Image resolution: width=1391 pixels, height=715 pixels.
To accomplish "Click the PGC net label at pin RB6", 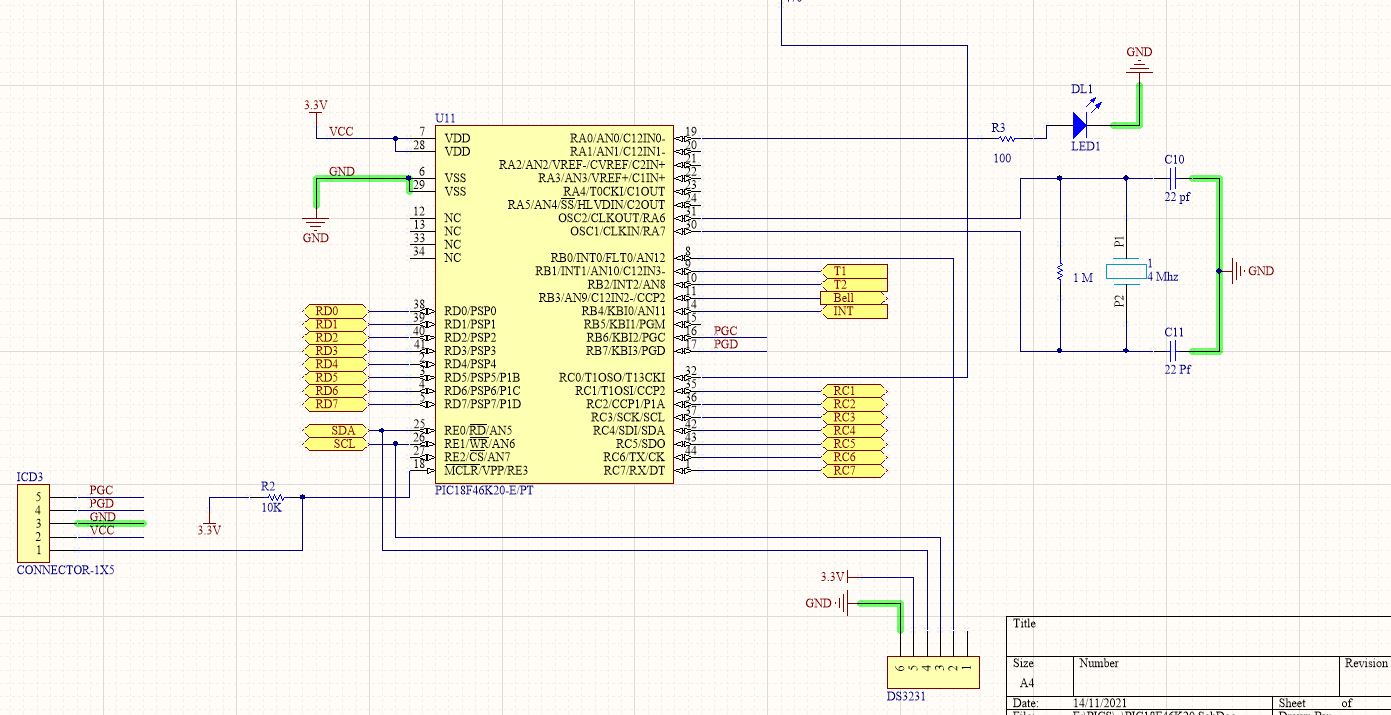I will (726, 331).
